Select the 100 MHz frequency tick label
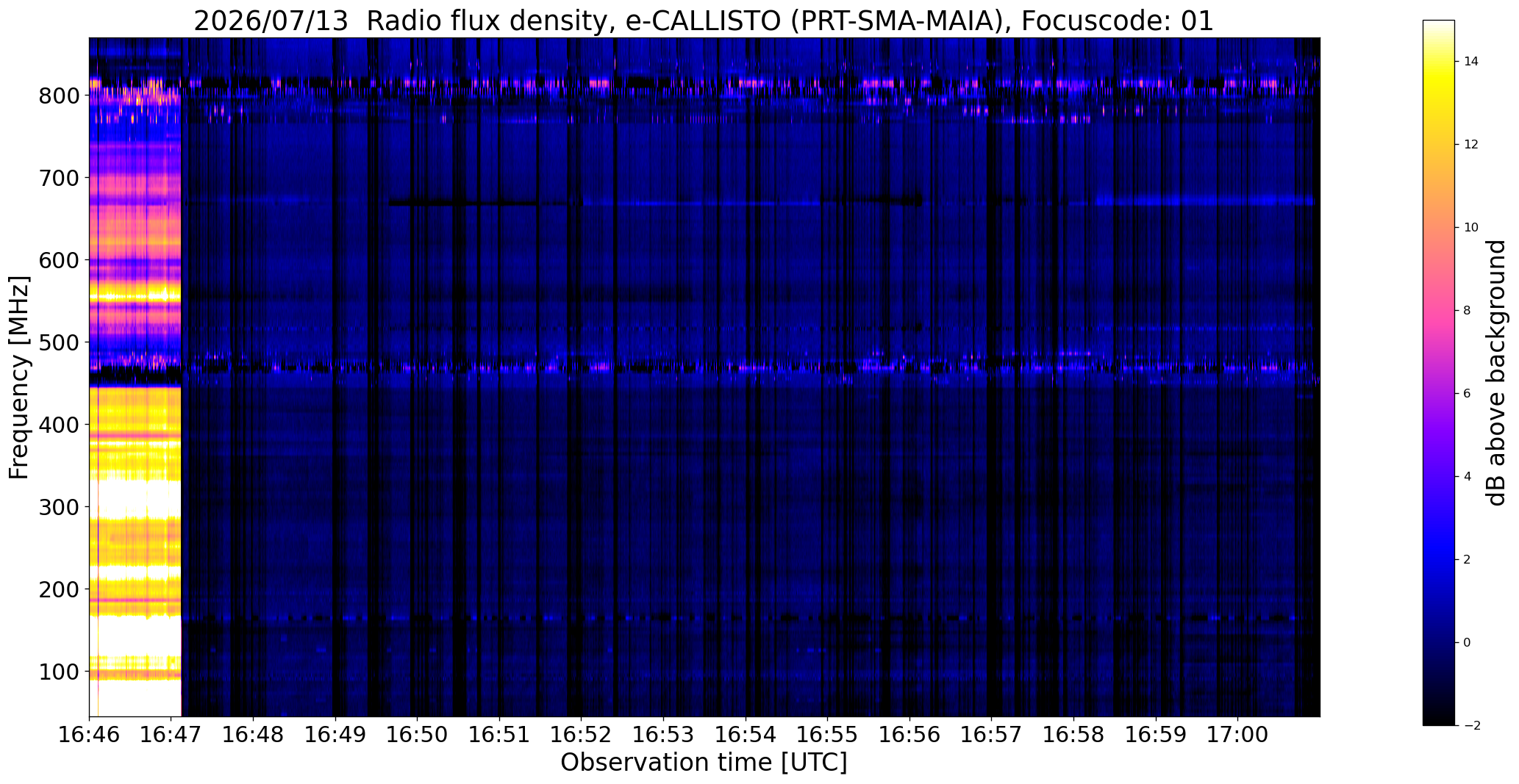 click(58, 672)
